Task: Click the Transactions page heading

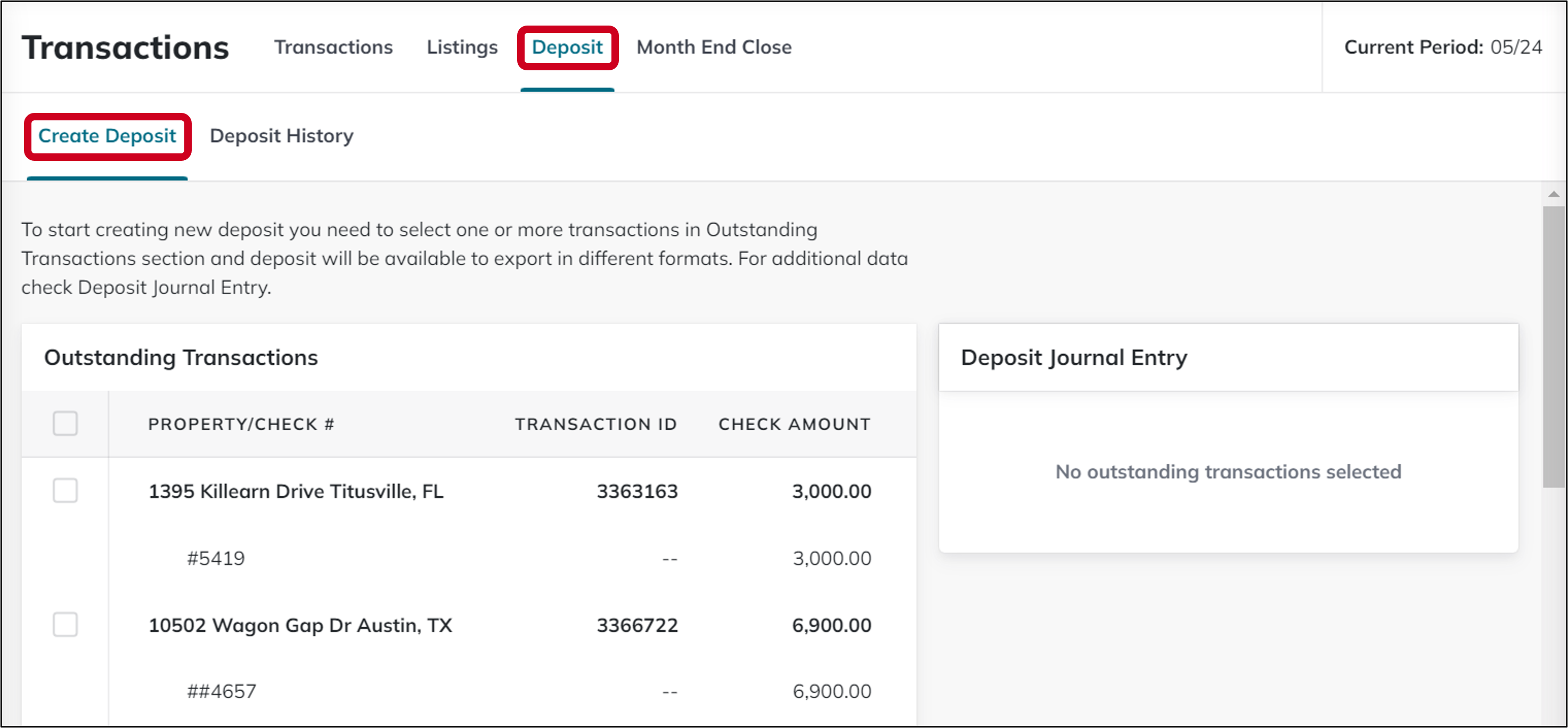Action: coord(125,47)
